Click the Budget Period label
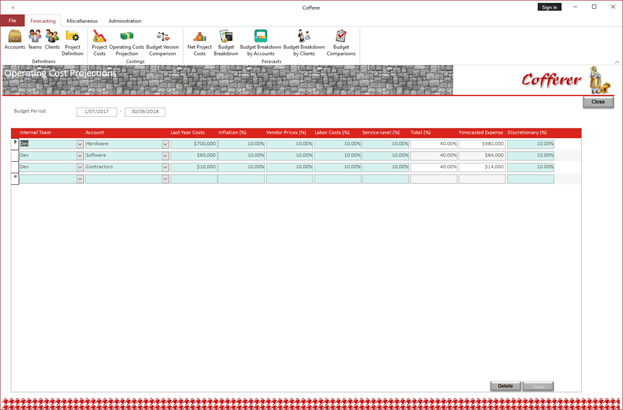This screenshot has height=410, width=623. [30, 111]
